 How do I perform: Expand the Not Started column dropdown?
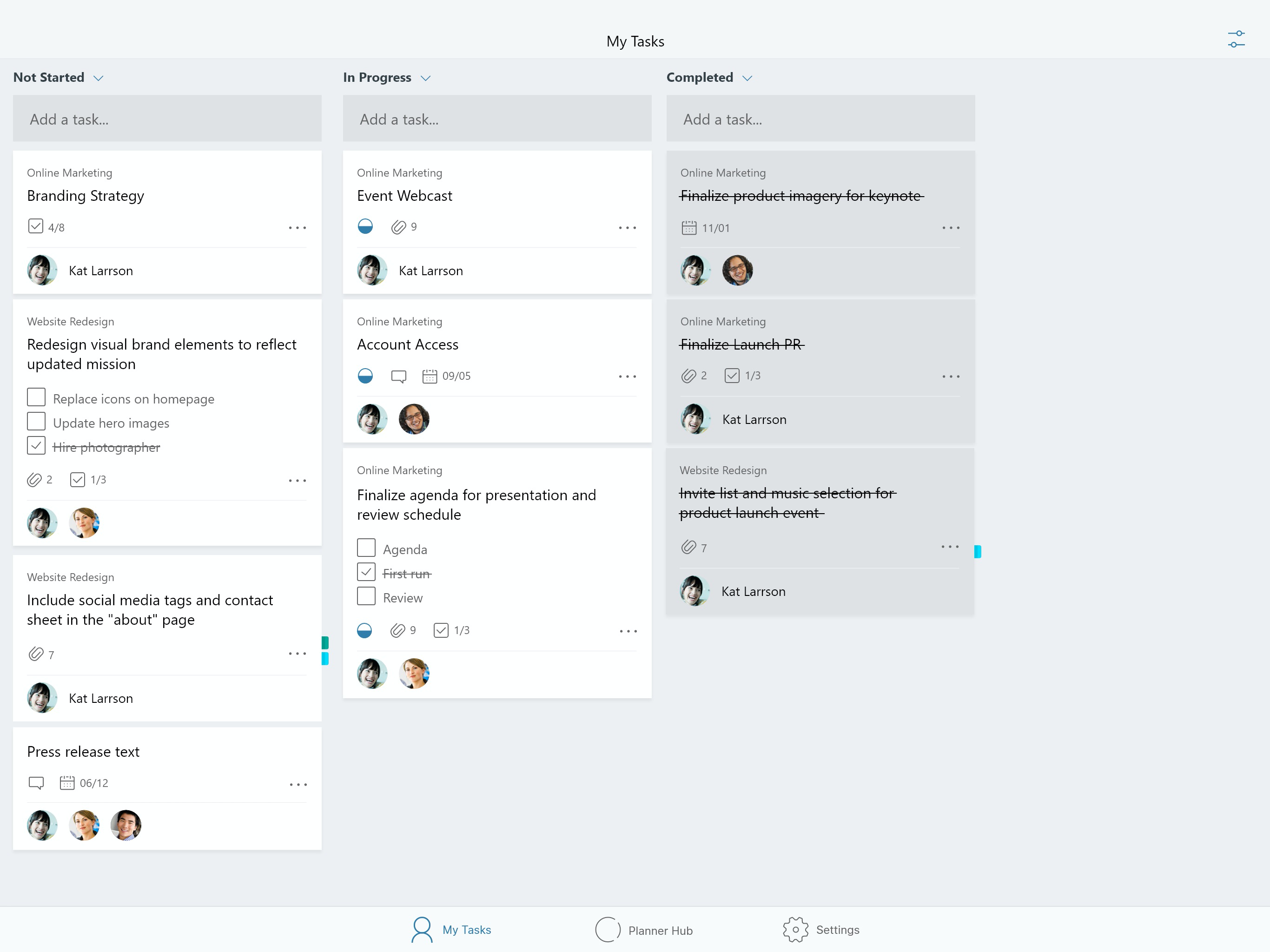(x=98, y=78)
